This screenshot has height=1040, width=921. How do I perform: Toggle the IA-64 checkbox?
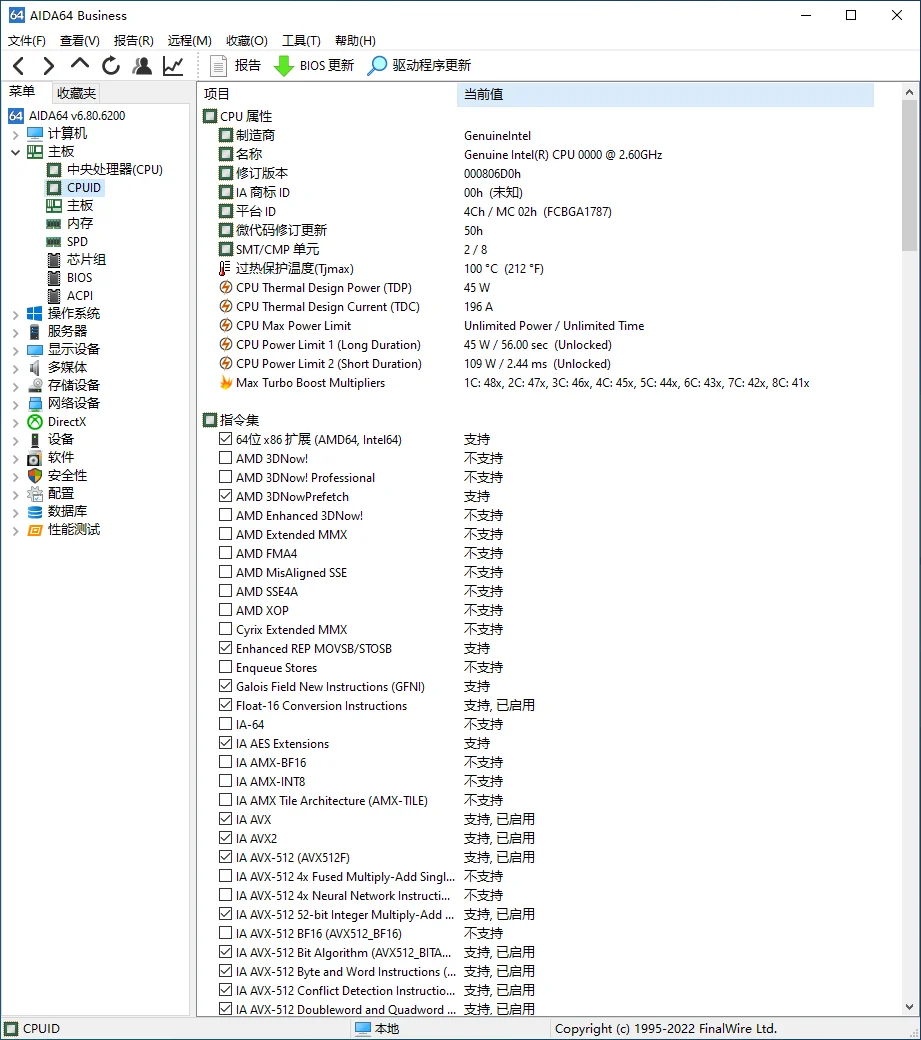225,724
